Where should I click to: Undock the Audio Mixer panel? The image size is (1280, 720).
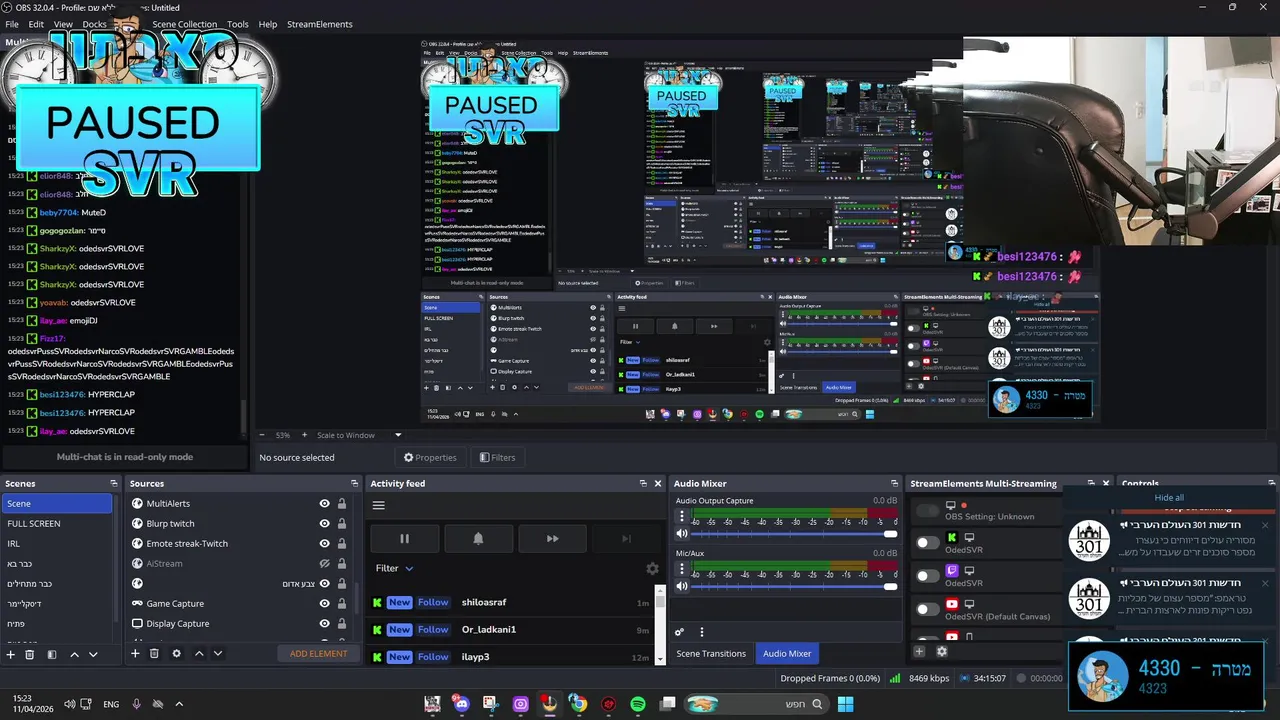pos(893,484)
